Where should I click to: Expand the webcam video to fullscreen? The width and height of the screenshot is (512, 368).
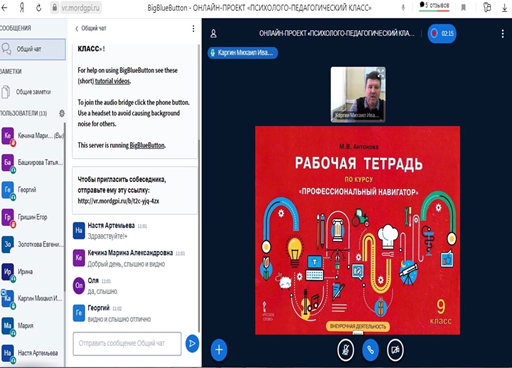coord(380,73)
